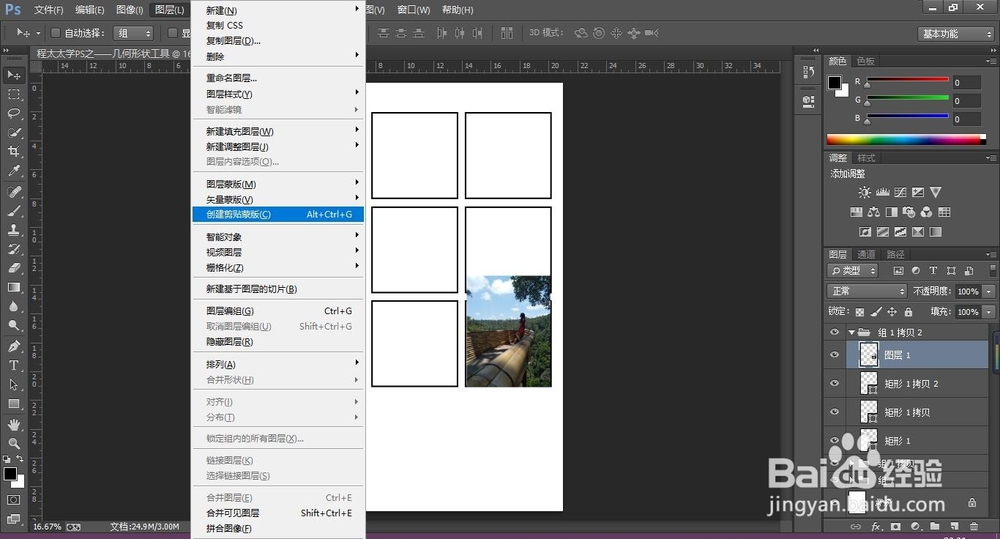Select the Move tool in toolbox
This screenshot has height=539, width=1000.
coord(13,75)
